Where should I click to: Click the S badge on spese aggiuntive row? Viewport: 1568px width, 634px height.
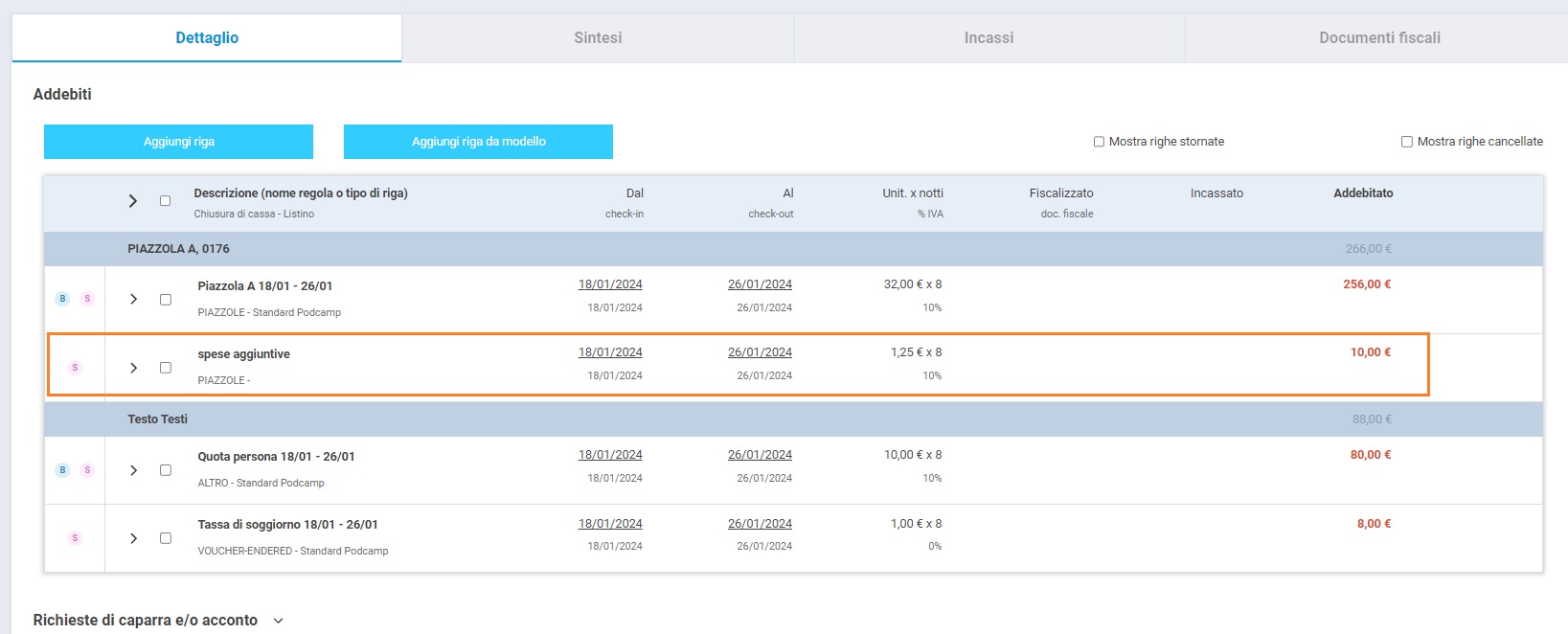pos(75,368)
